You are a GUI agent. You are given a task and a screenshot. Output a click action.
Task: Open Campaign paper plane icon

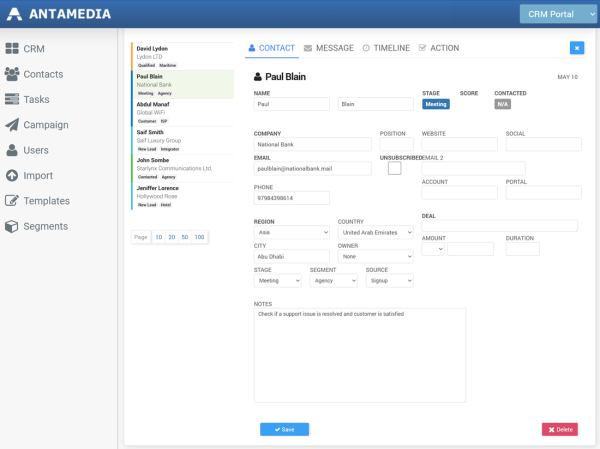click(x=12, y=125)
